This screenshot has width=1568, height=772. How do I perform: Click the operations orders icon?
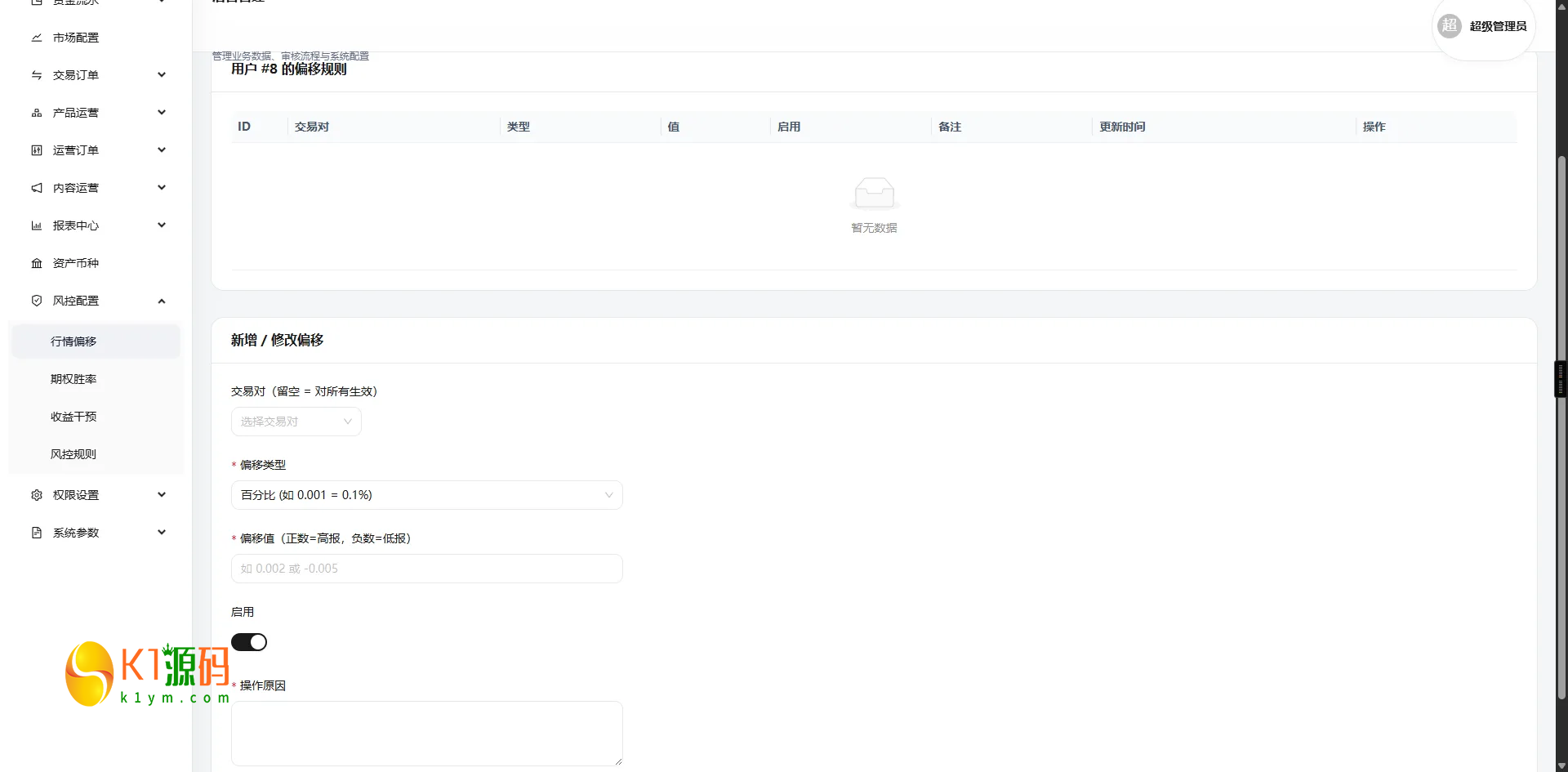coord(37,150)
